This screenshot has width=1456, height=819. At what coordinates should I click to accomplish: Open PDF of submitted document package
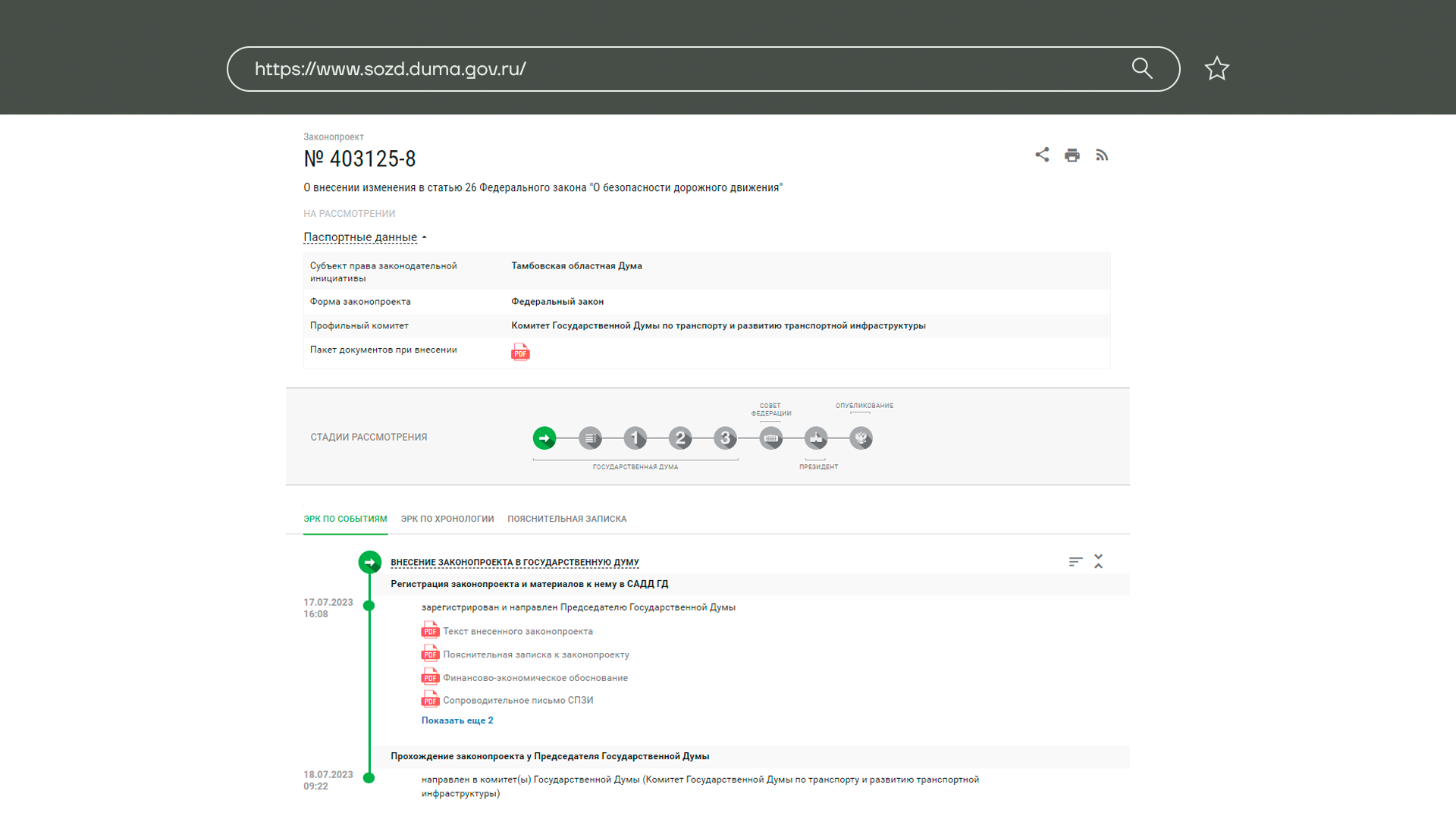(520, 352)
